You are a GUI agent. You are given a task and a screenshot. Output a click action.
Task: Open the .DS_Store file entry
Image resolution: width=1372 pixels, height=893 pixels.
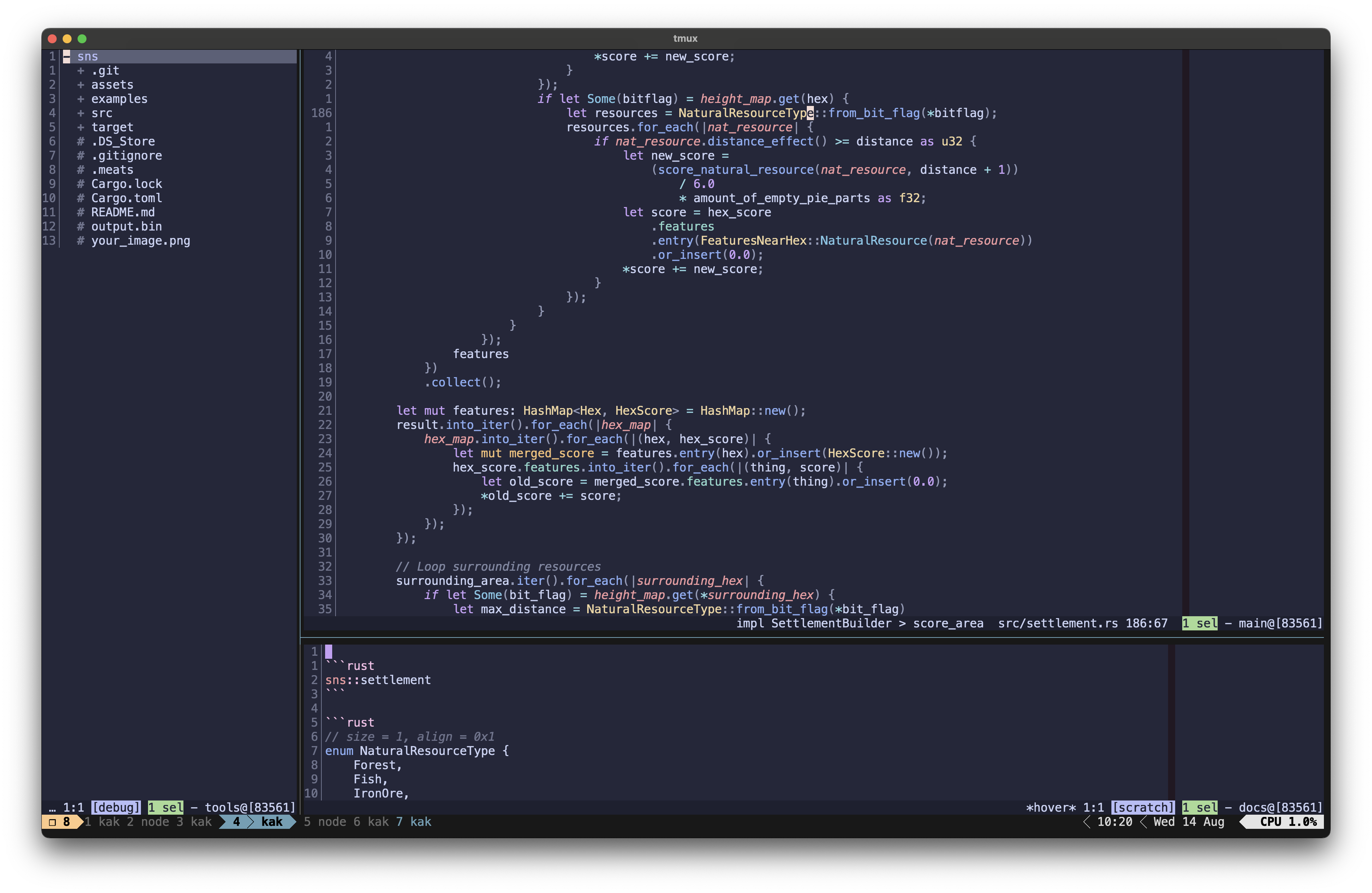pyautogui.click(x=123, y=141)
